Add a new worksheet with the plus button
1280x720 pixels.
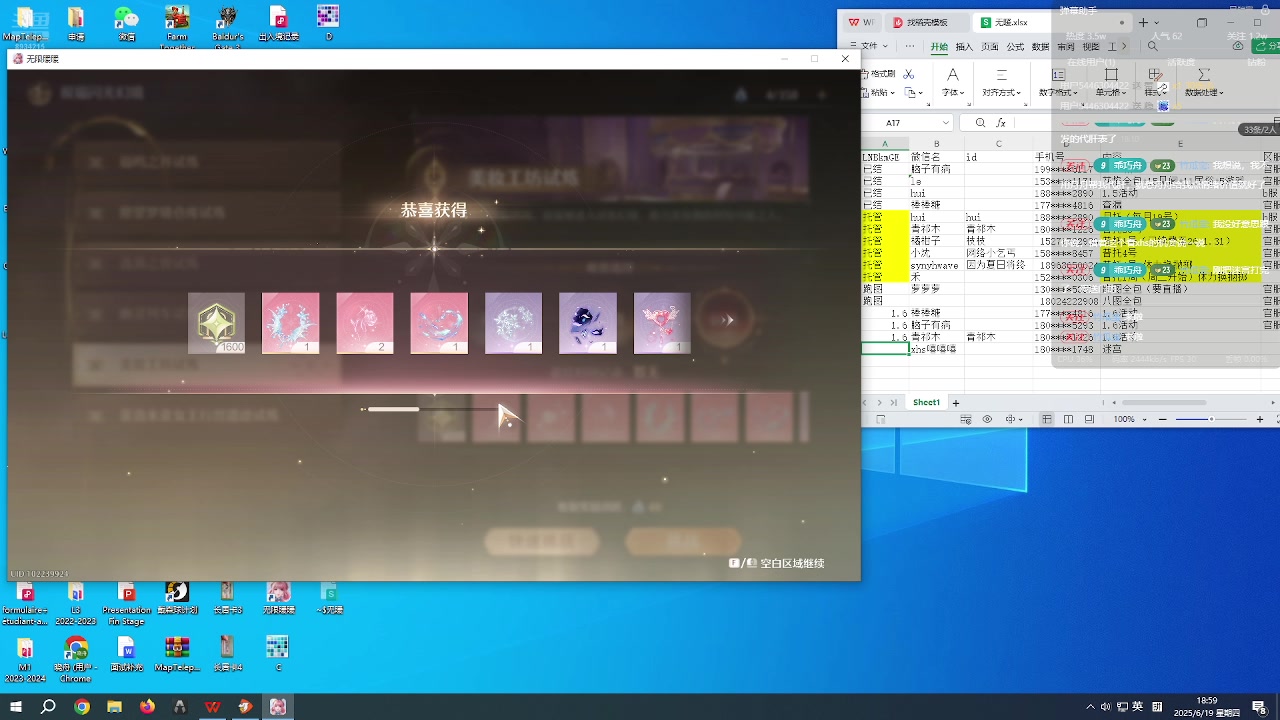click(x=955, y=402)
